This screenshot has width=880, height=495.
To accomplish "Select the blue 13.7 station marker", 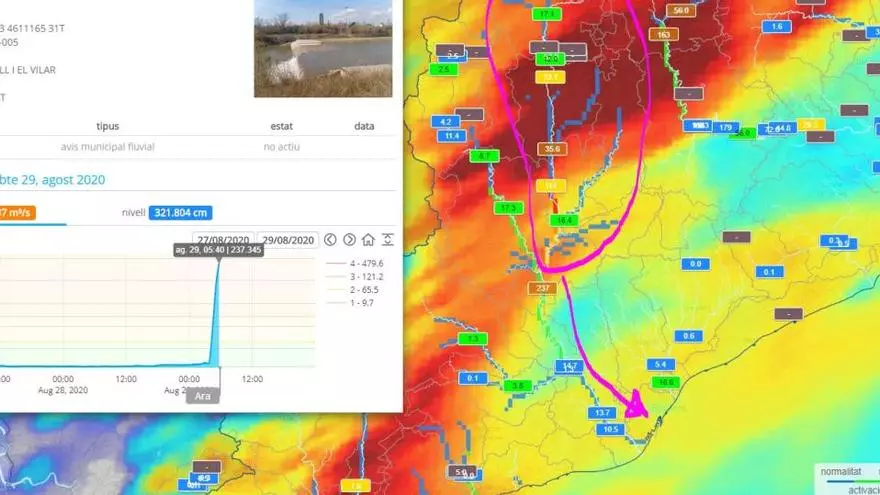I will tap(602, 412).
